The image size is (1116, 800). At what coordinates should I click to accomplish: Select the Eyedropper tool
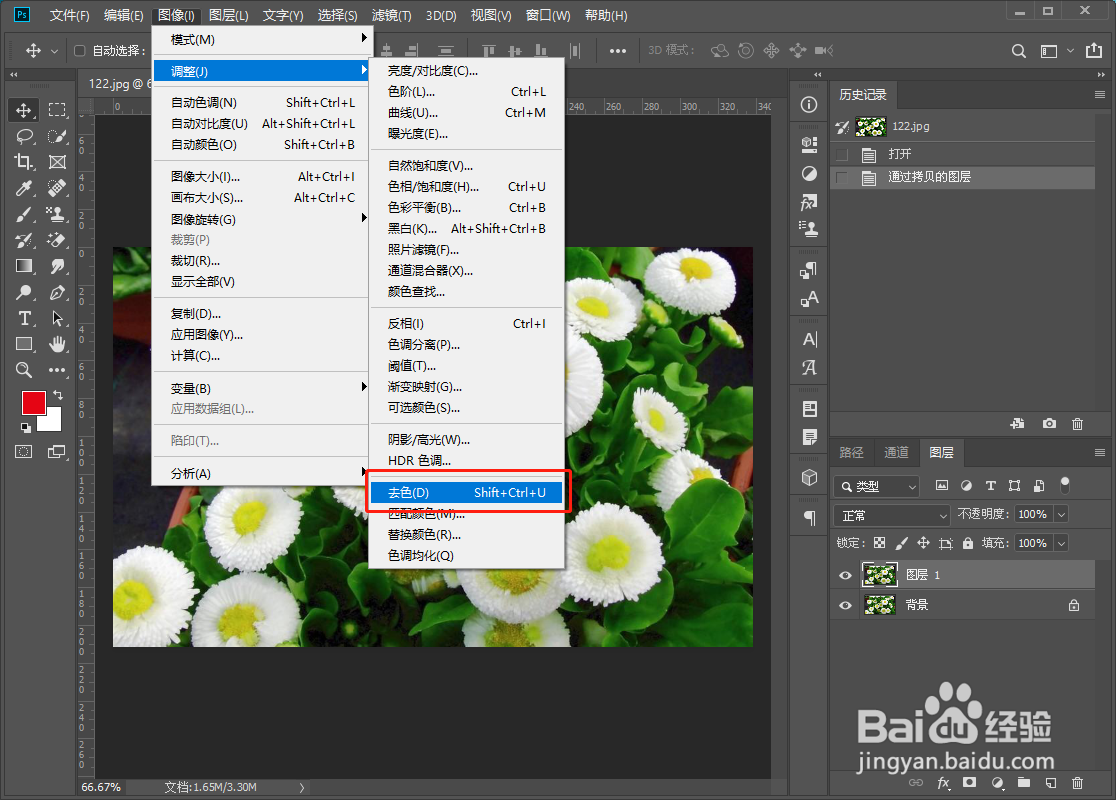23,188
